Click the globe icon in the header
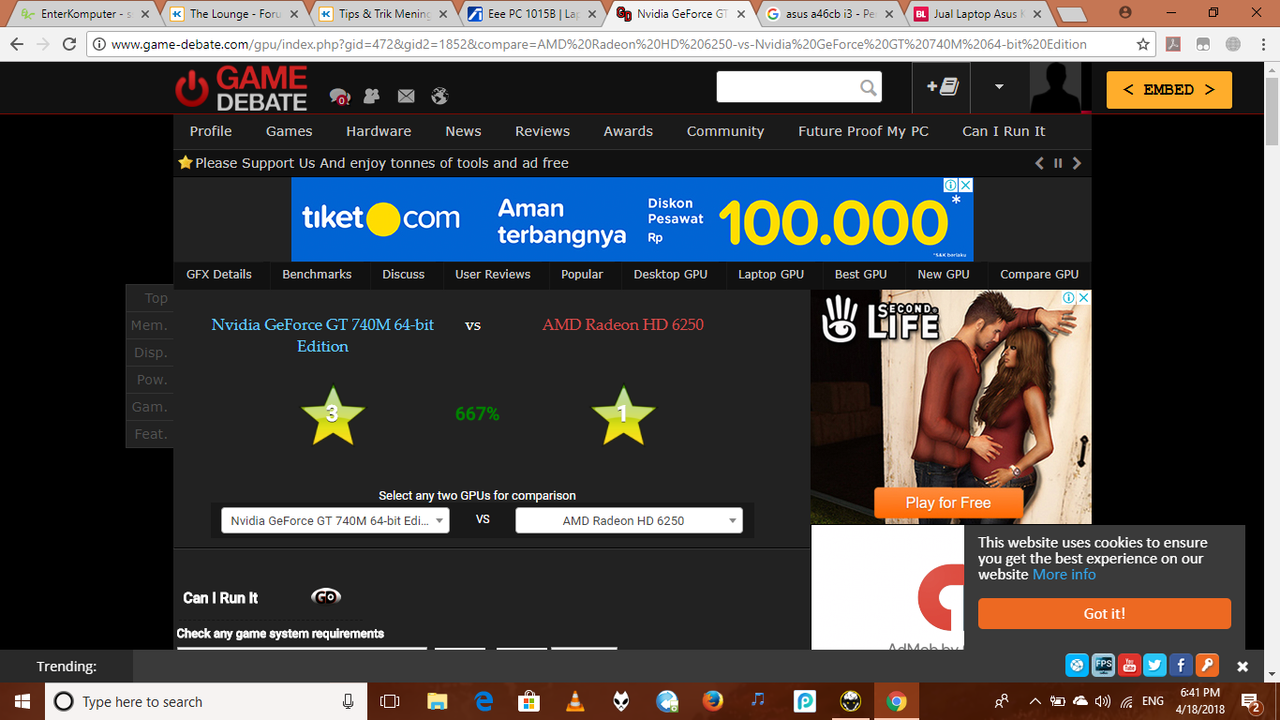1280x720 pixels. pos(439,96)
